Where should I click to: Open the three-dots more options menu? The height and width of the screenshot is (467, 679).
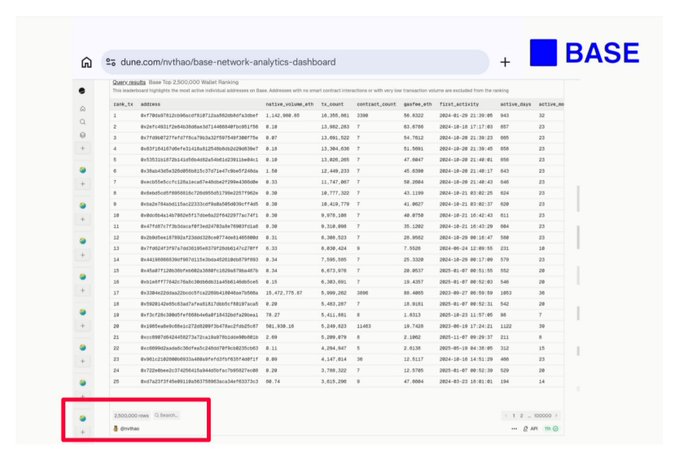coord(514,428)
